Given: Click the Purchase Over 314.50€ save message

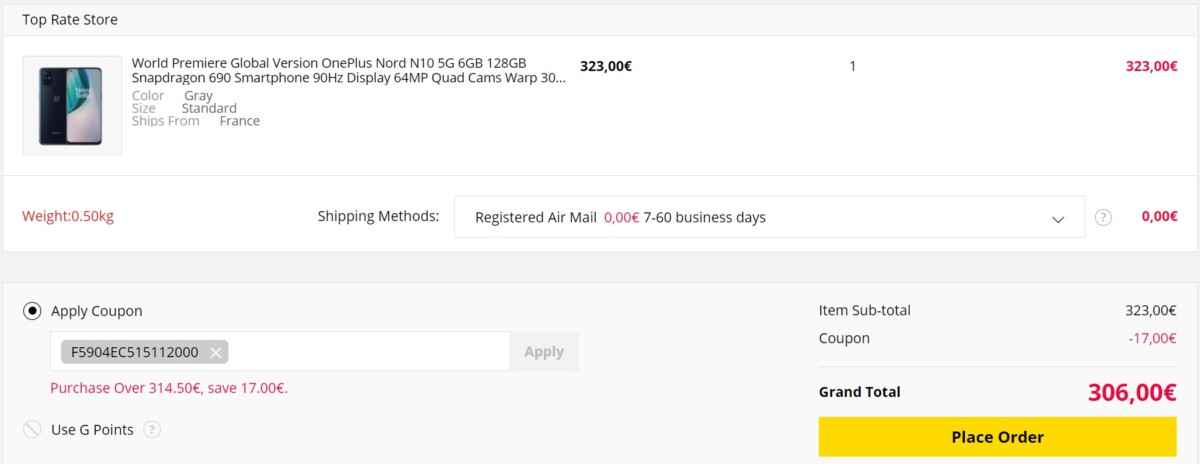Looking at the screenshot, I should click(169, 388).
